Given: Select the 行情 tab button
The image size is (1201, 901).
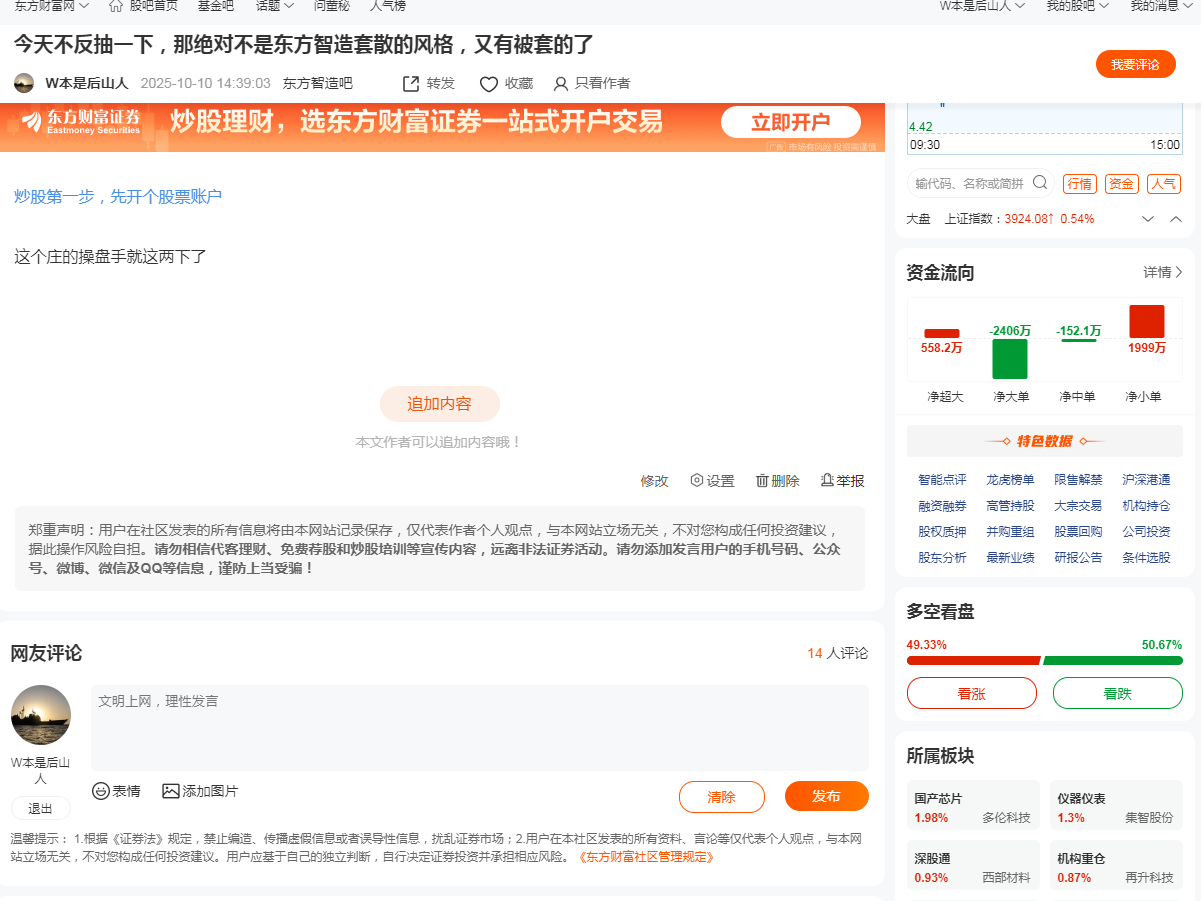Looking at the screenshot, I should [1080, 184].
